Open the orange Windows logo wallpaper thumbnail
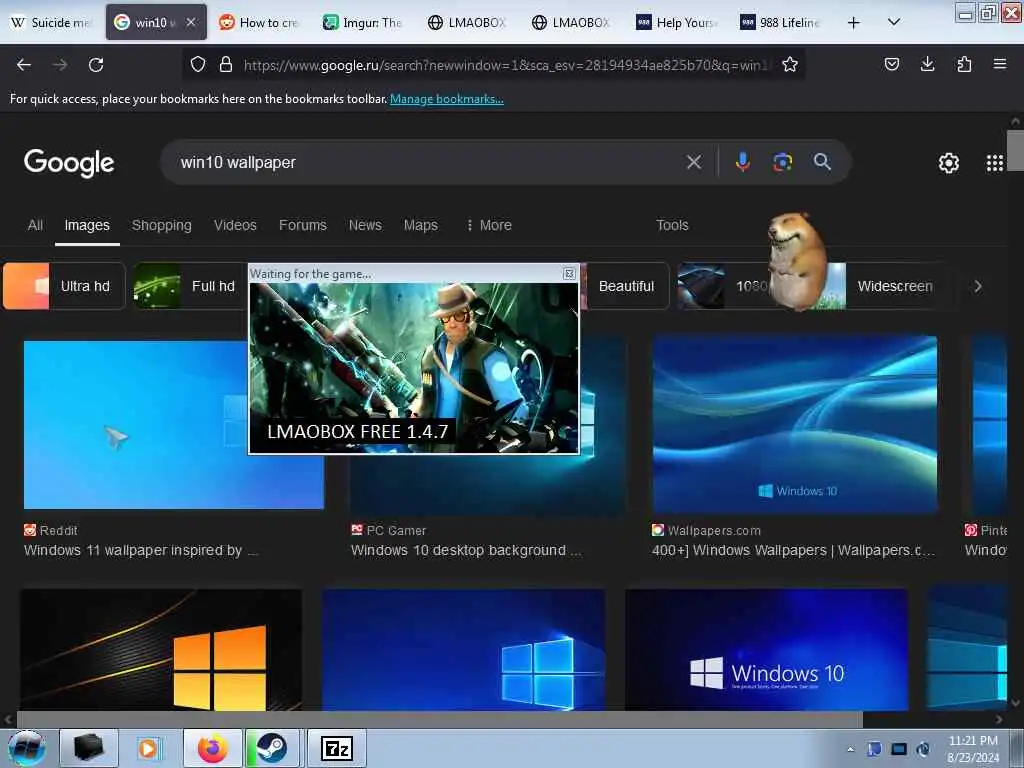The height and width of the screenshot is (768, 1024). (x=161, y=650)
